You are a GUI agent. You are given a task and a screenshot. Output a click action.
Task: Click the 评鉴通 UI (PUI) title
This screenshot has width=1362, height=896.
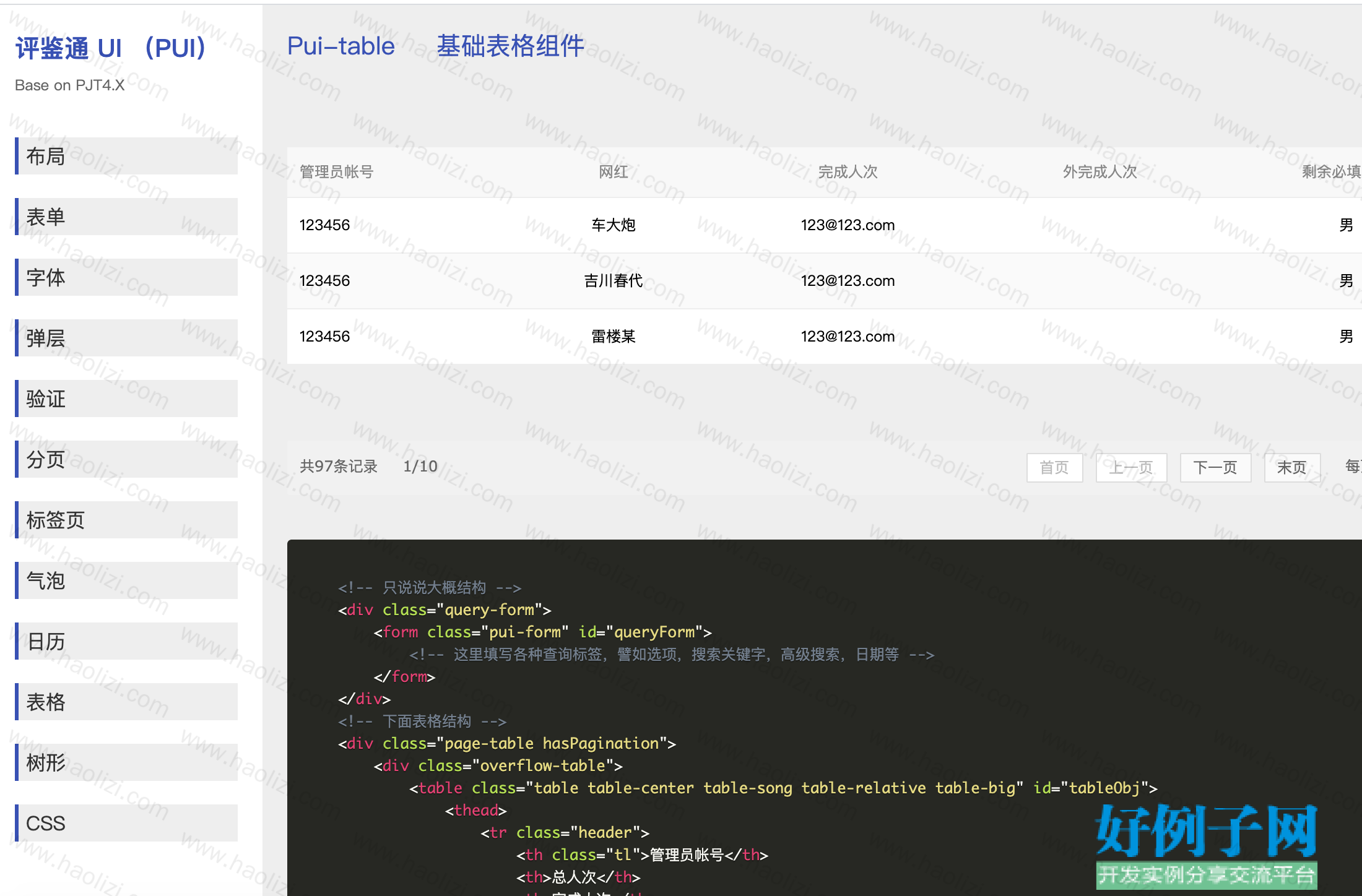(x=111, y=48)
